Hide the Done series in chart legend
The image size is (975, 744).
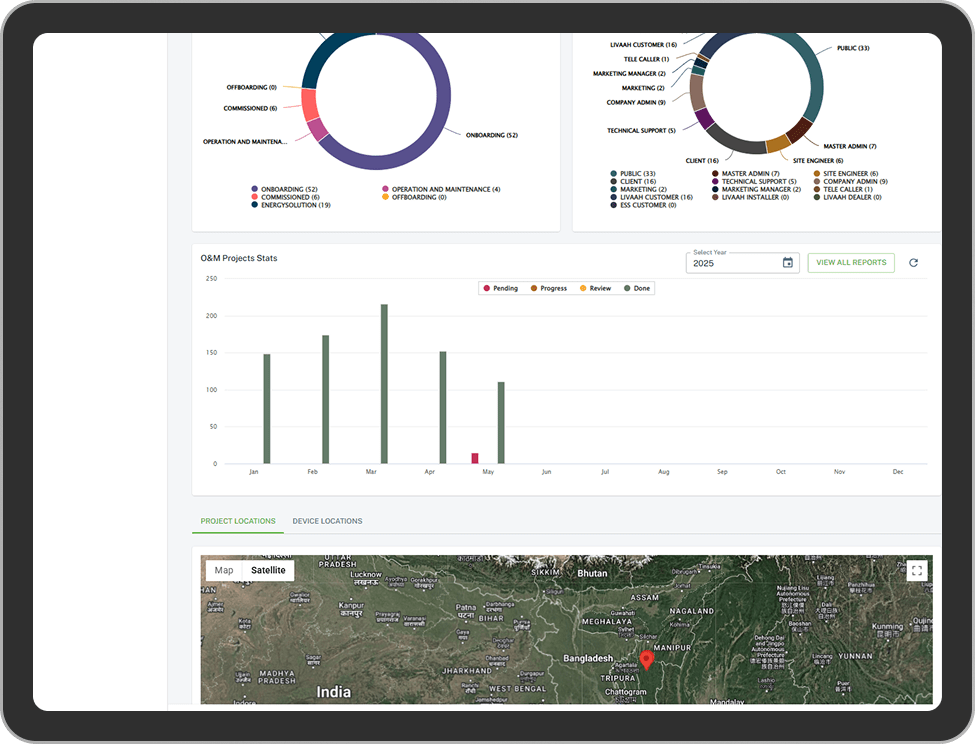(x=636, y=288)
